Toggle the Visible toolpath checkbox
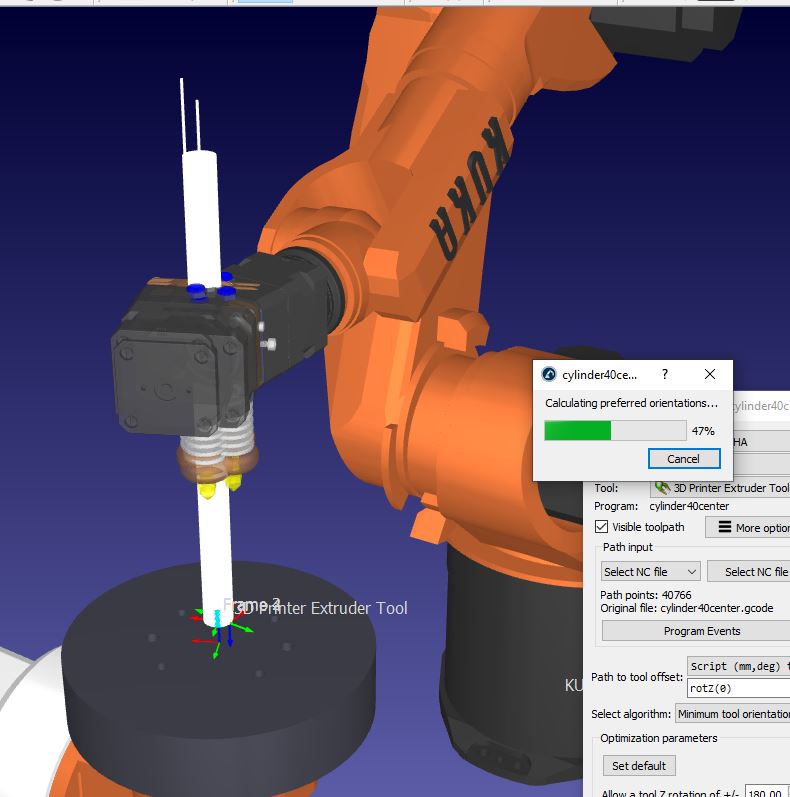Viewport: 790px width, 797px height. pyautogui.click(x=601, y=527)
